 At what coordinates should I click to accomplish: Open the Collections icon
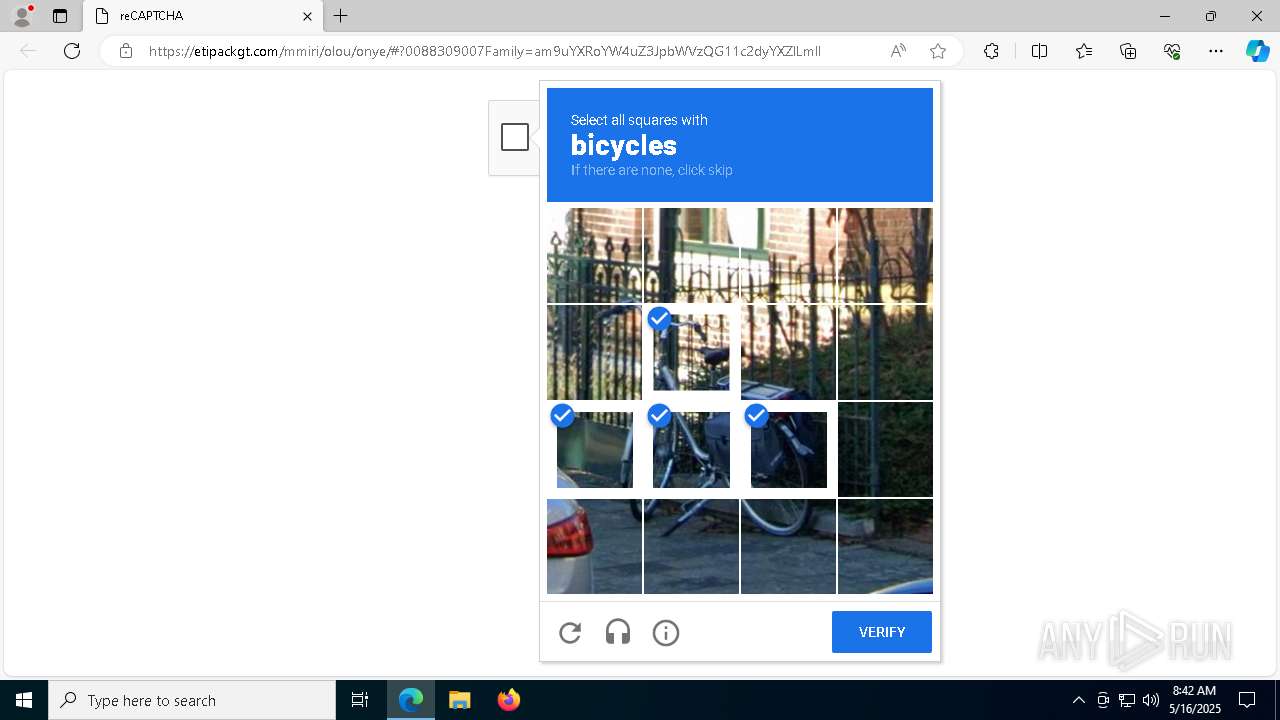(1128, 51)
